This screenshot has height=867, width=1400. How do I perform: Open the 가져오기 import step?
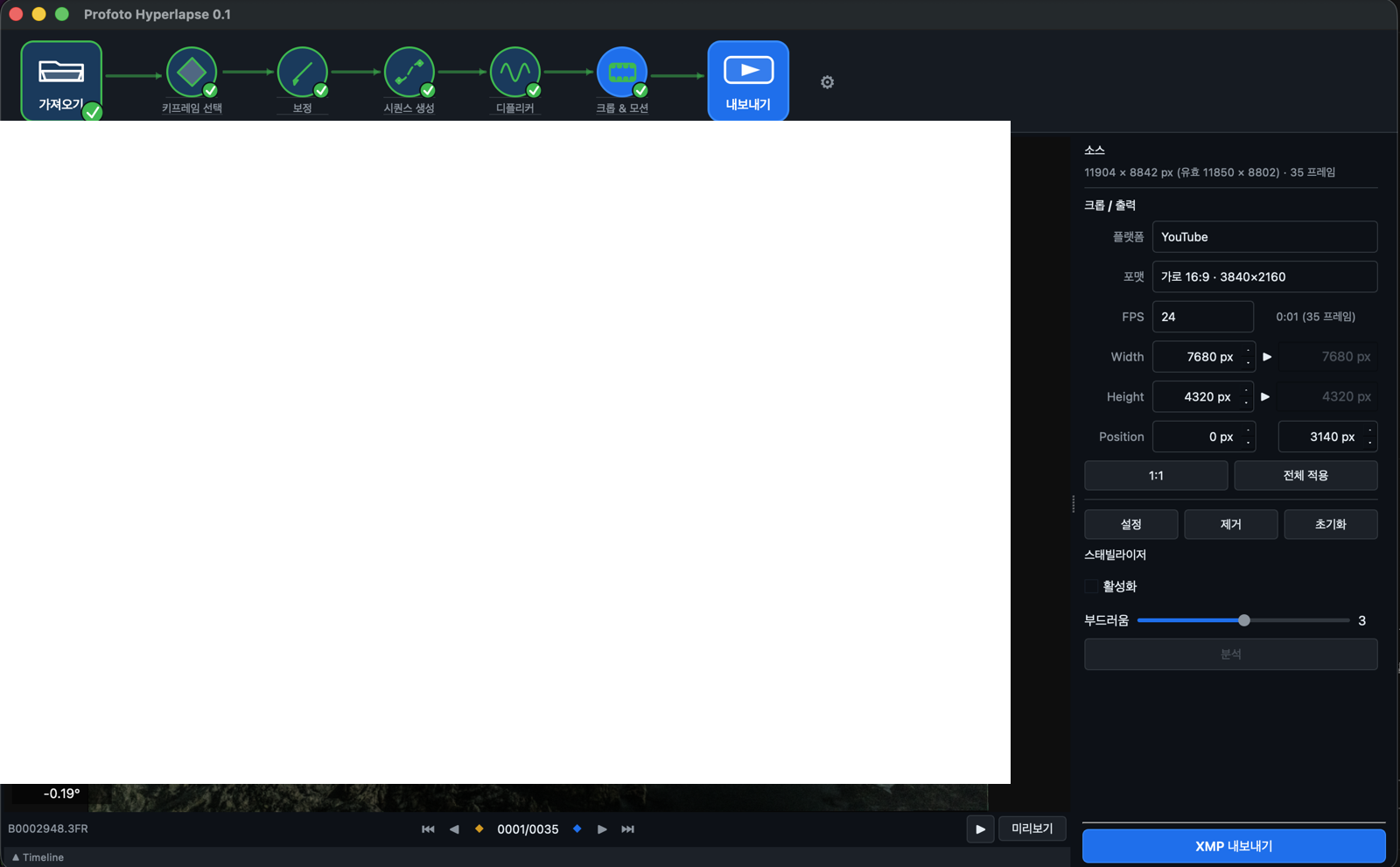click(x=61, y=80)
